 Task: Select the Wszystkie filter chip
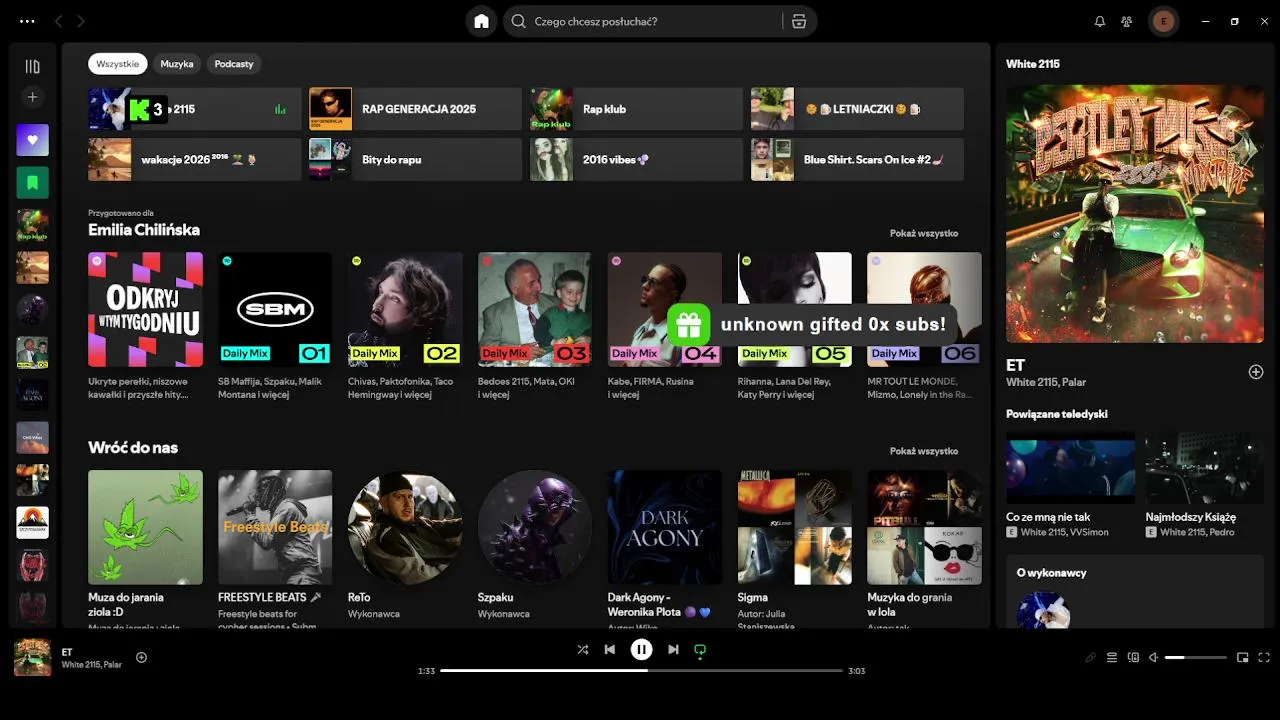tap(118, 64)
